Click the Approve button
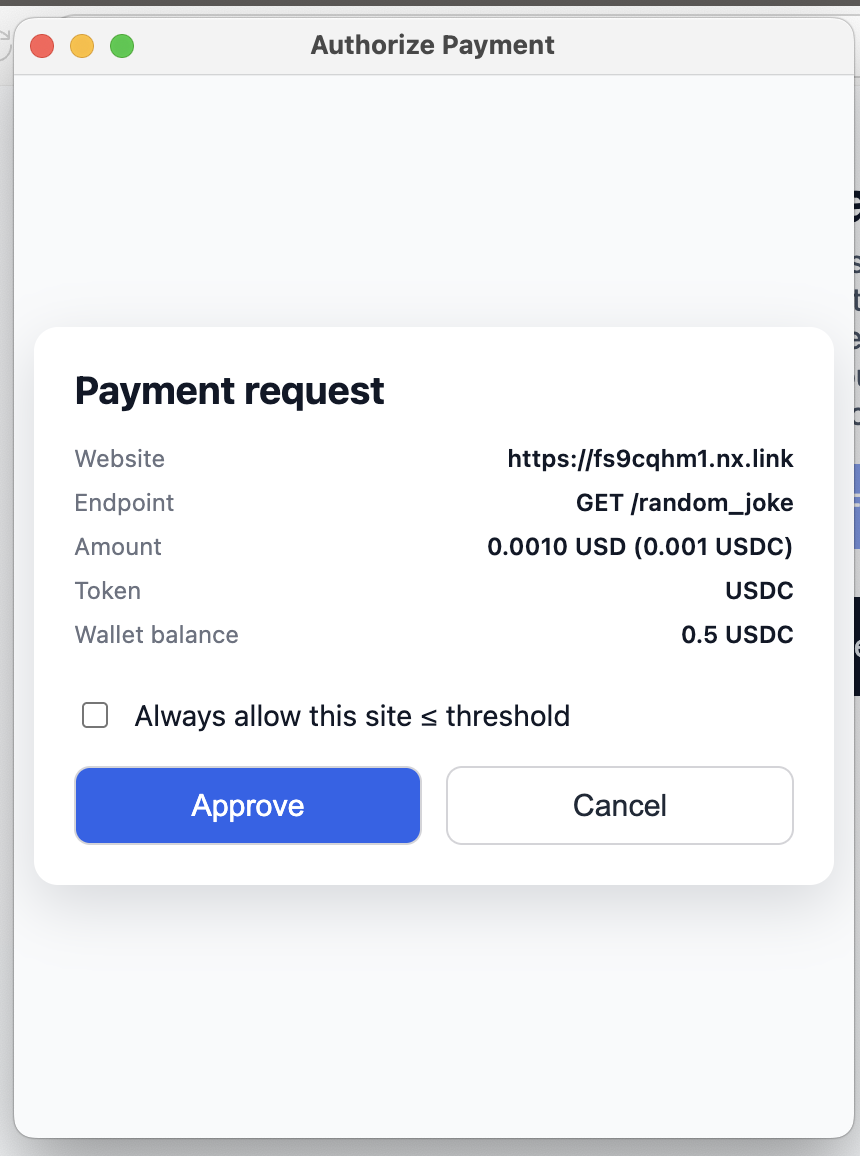 click(x=248, y=806)
